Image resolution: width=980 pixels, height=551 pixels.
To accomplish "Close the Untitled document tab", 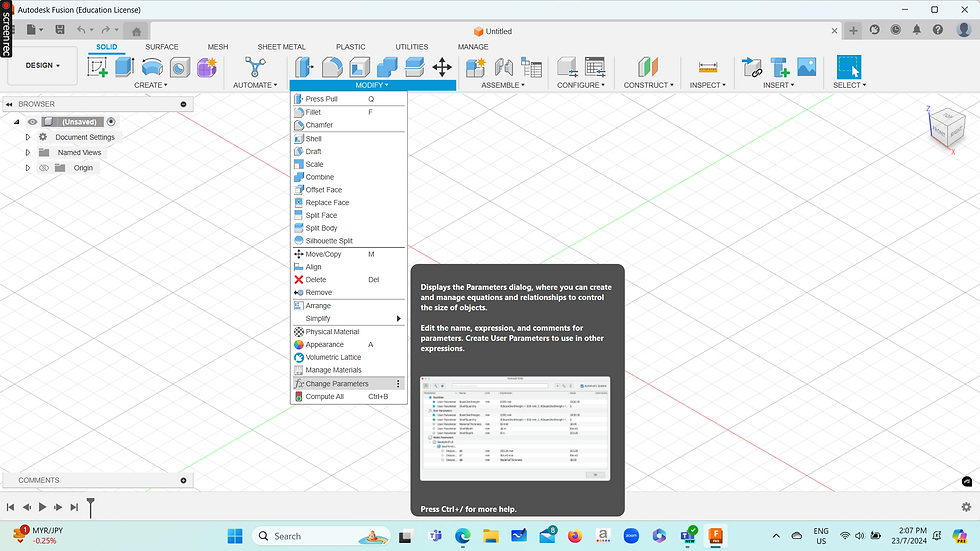I will pos(834,31).
